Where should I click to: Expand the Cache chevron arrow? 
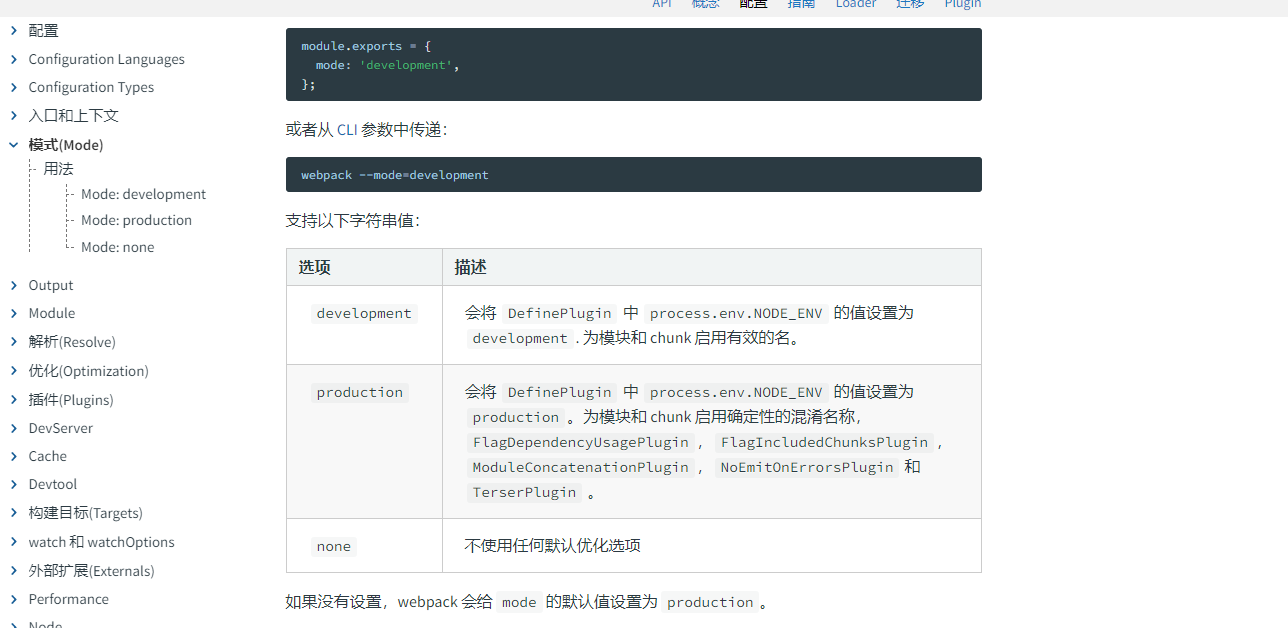[14, 456]
